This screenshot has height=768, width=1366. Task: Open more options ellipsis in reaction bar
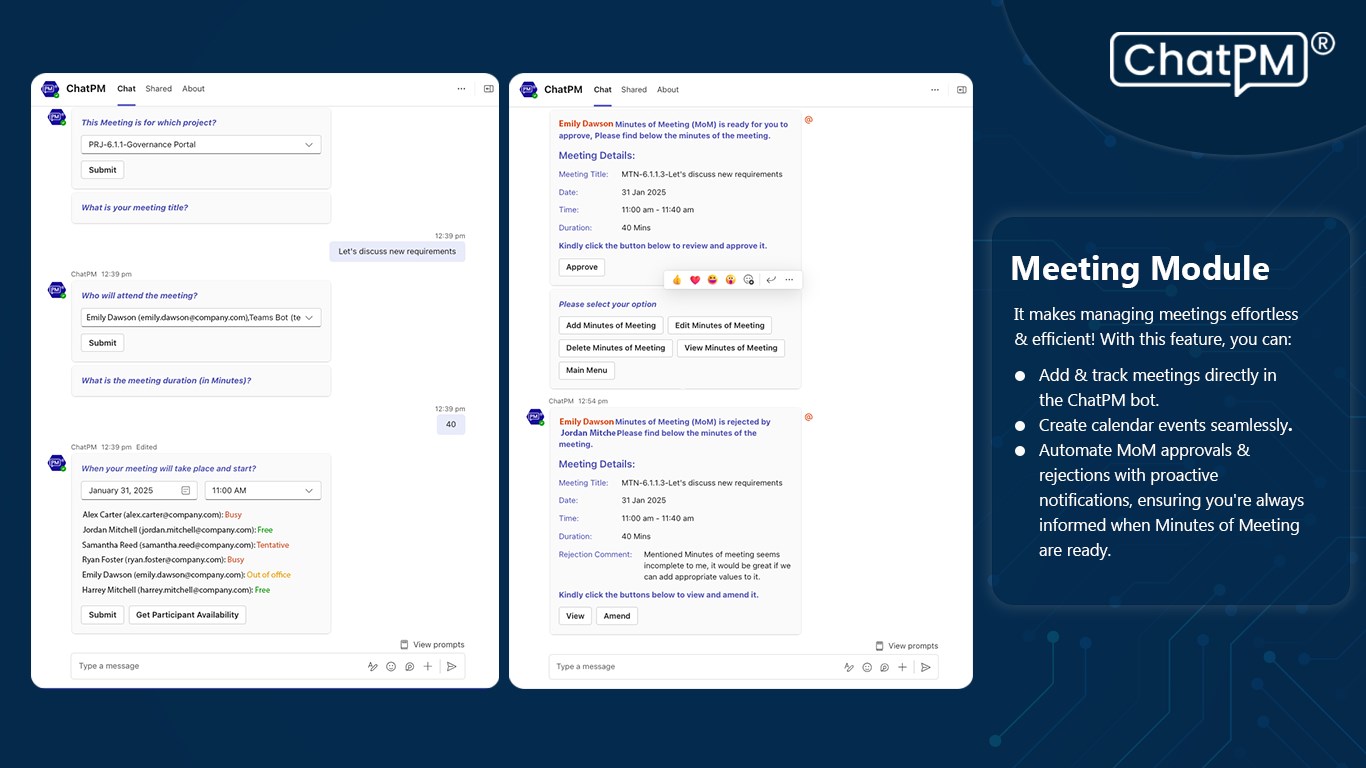[x=789, y=280]
